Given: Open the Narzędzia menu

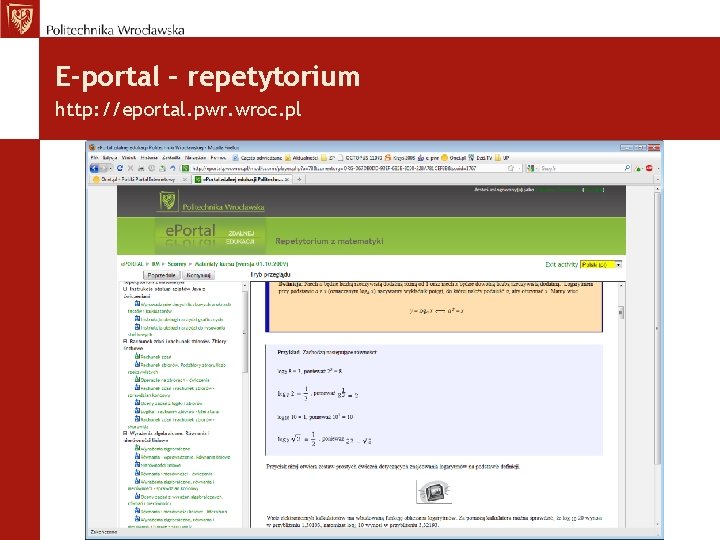Looking at the screenshot, I should [196, 158].
